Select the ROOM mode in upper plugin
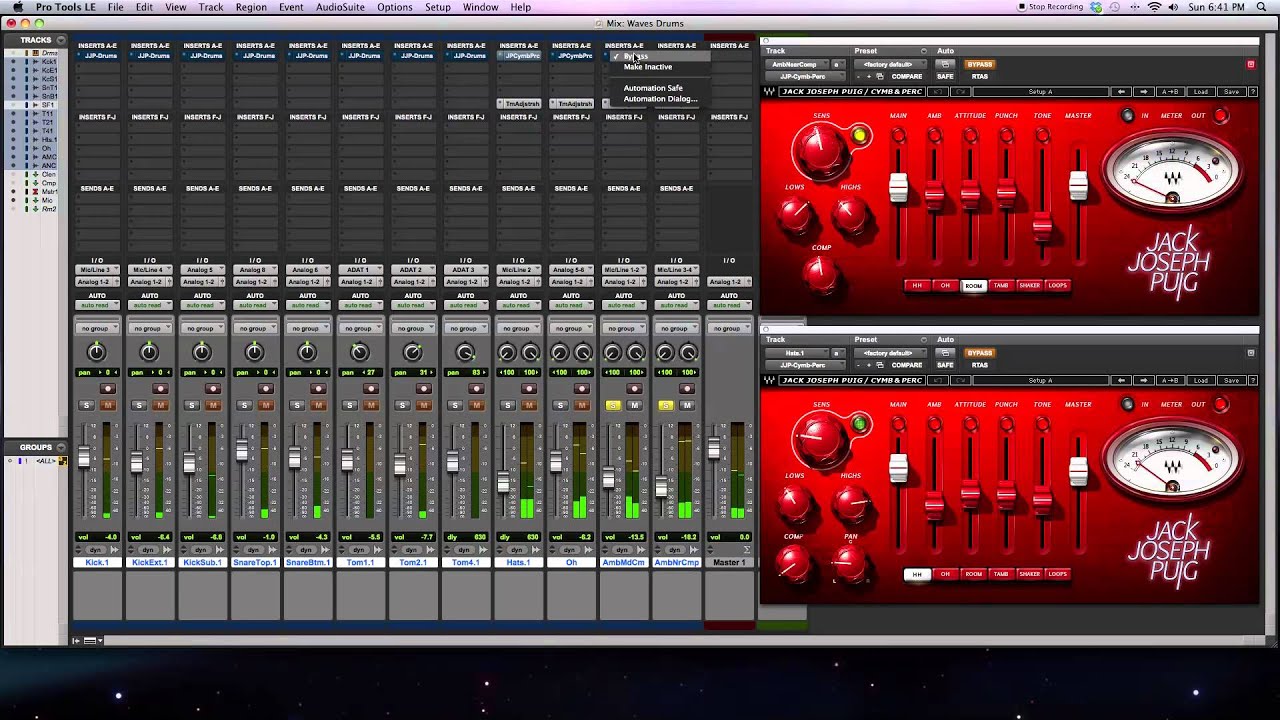1280x720 pixels. 973,286
